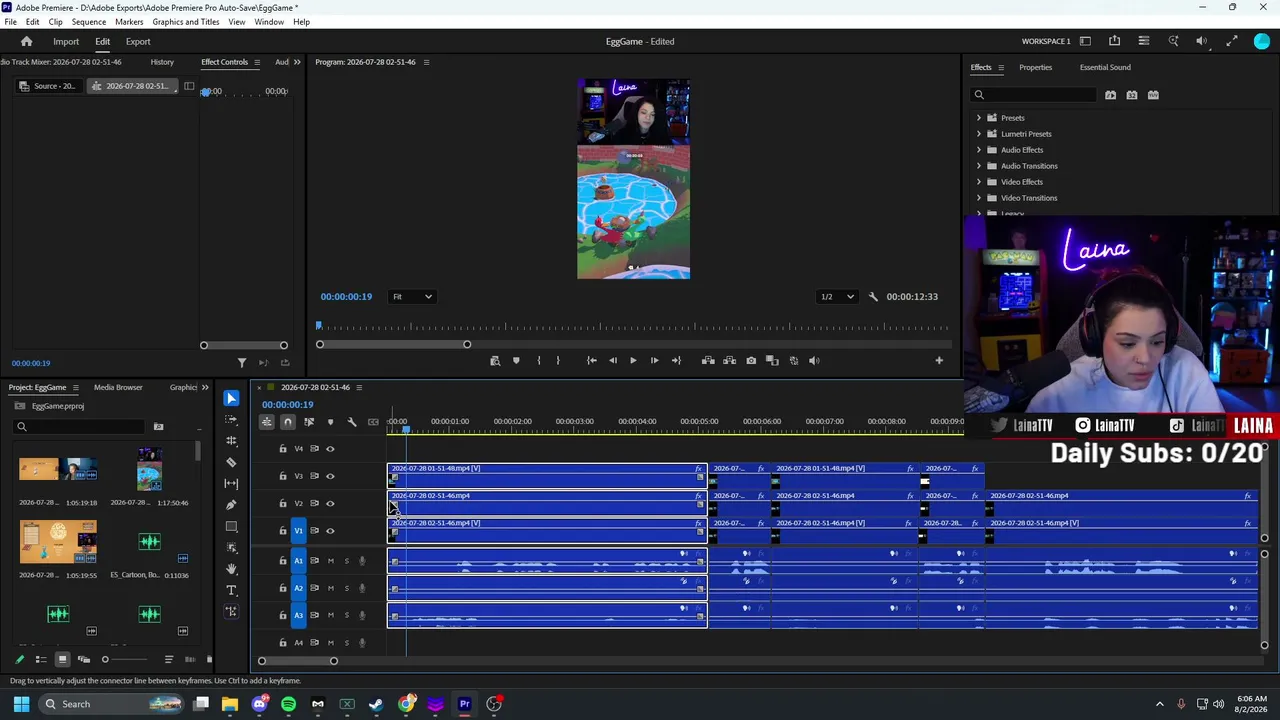Click the Lift button in Program monitor

[708, 361]
